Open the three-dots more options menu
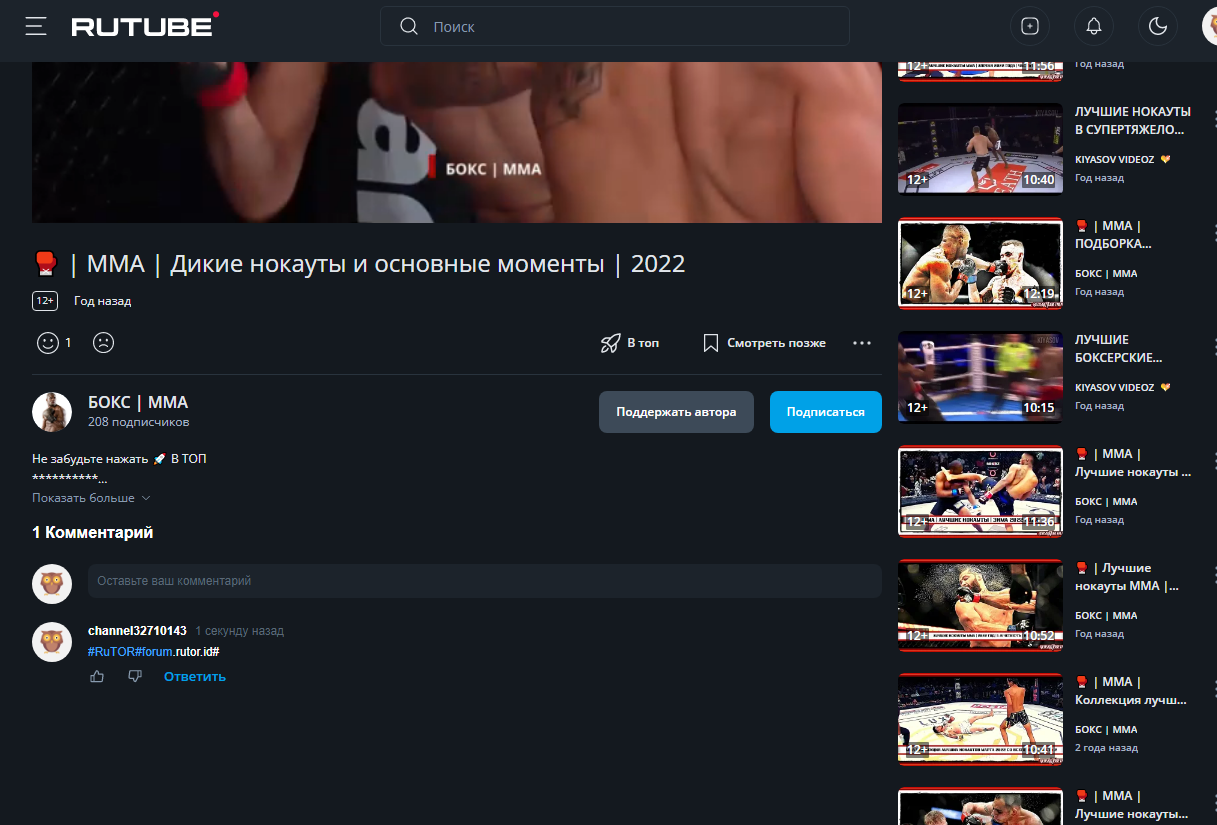Image resolution: width=1217 pixels, height=825 pixels. pyautogui.click(x=862, y=343)
